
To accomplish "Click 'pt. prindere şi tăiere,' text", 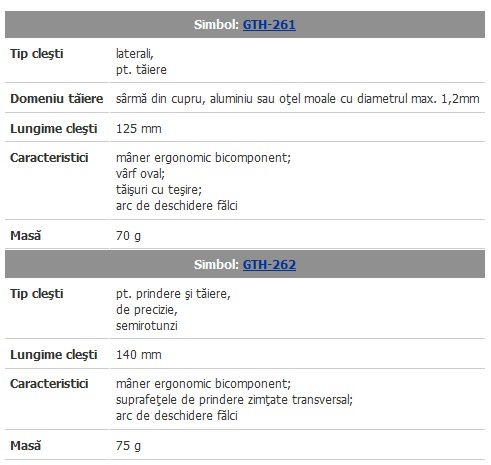I will tap(173, 294).
